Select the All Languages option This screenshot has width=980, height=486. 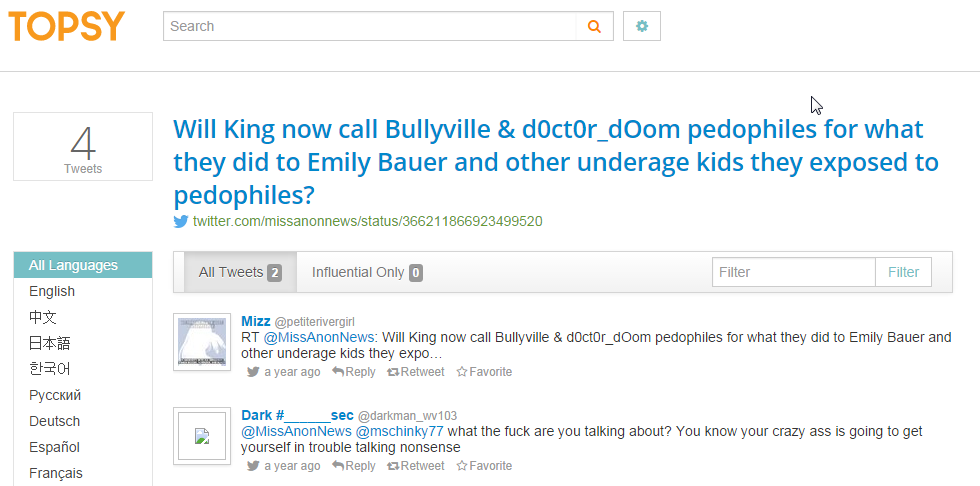pyautogui.click(x=73, y=265)
